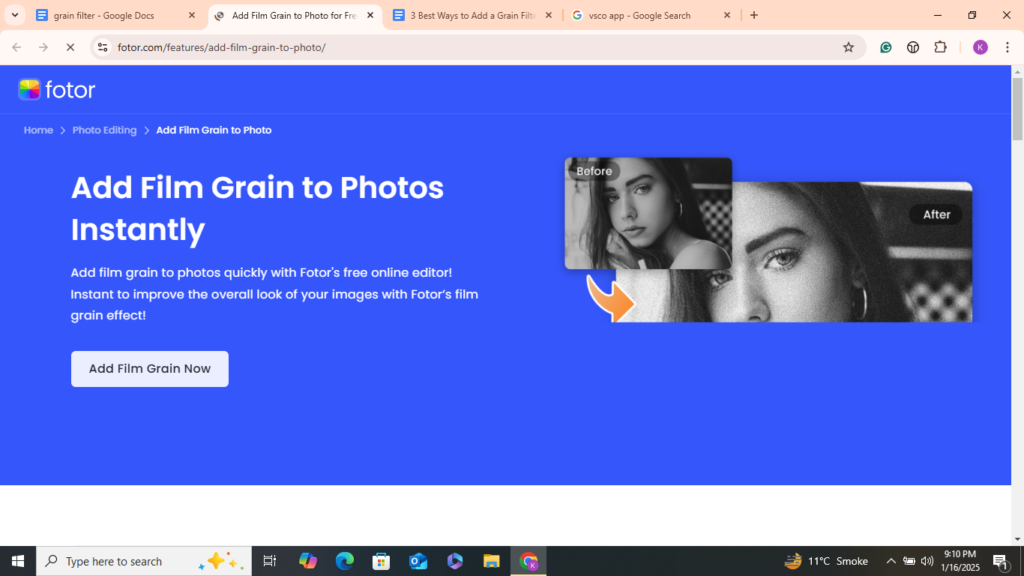Image resolution: width=1024 pixels, height=576 pixels.
Task: Open the Grammarly extension icon
Action: click(x=886, y=47)
